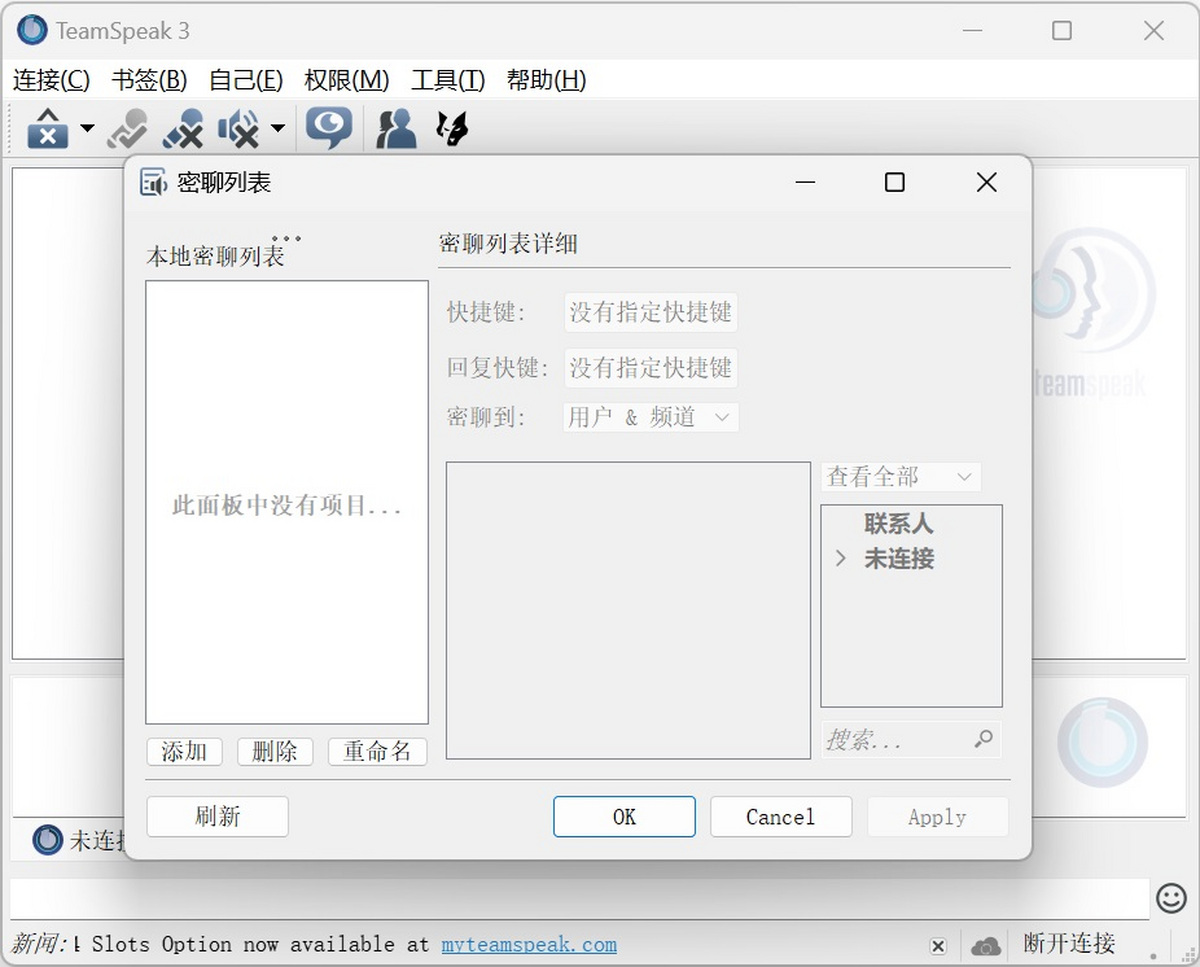The height and width of the screenshot is (967, 1200).
Task: Open the 工具(T) menu
Action: point(447,80)
